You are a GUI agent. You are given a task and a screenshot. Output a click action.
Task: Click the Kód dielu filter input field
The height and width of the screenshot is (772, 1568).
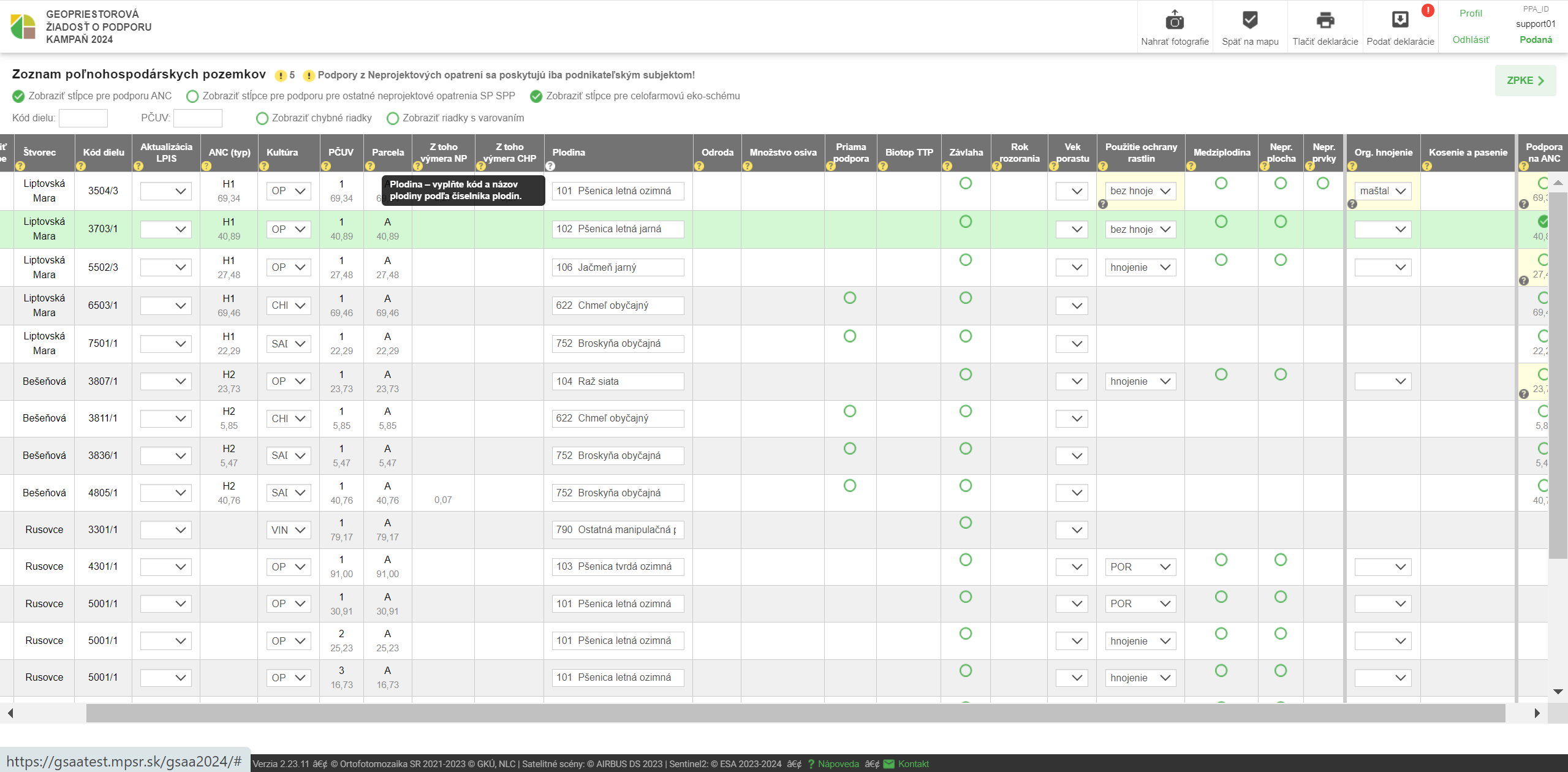83,118
